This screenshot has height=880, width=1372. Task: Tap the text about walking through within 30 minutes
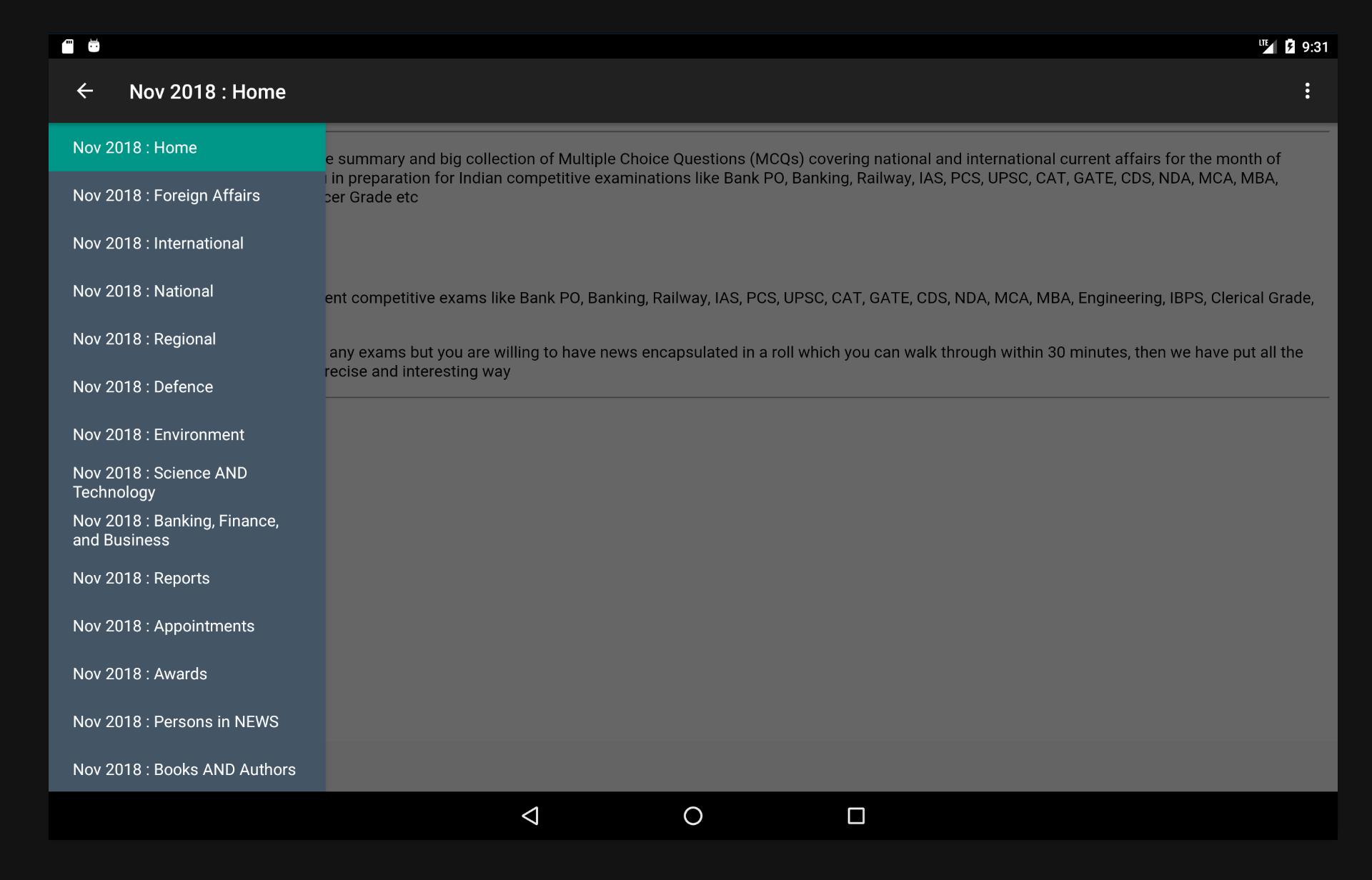point(815,361)
